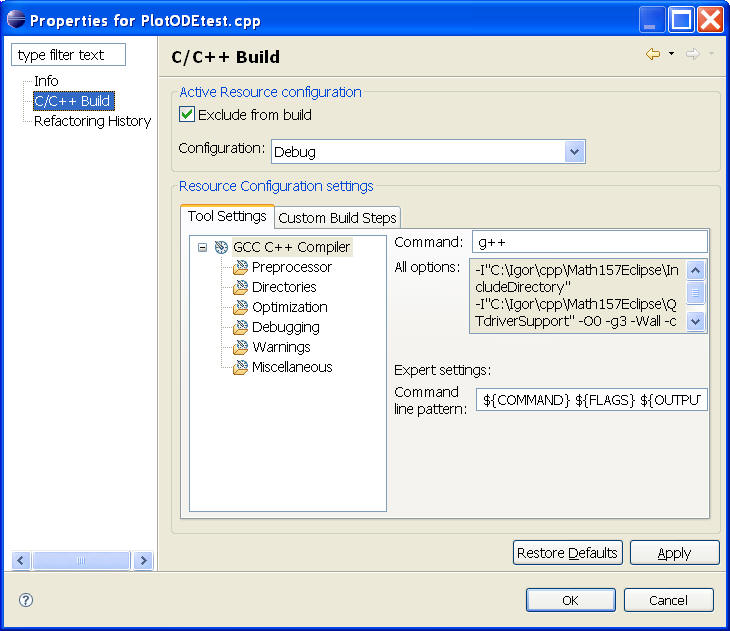Click in the type filter text field
Screen dimensions: 730x631
click(x=69, y=55)
